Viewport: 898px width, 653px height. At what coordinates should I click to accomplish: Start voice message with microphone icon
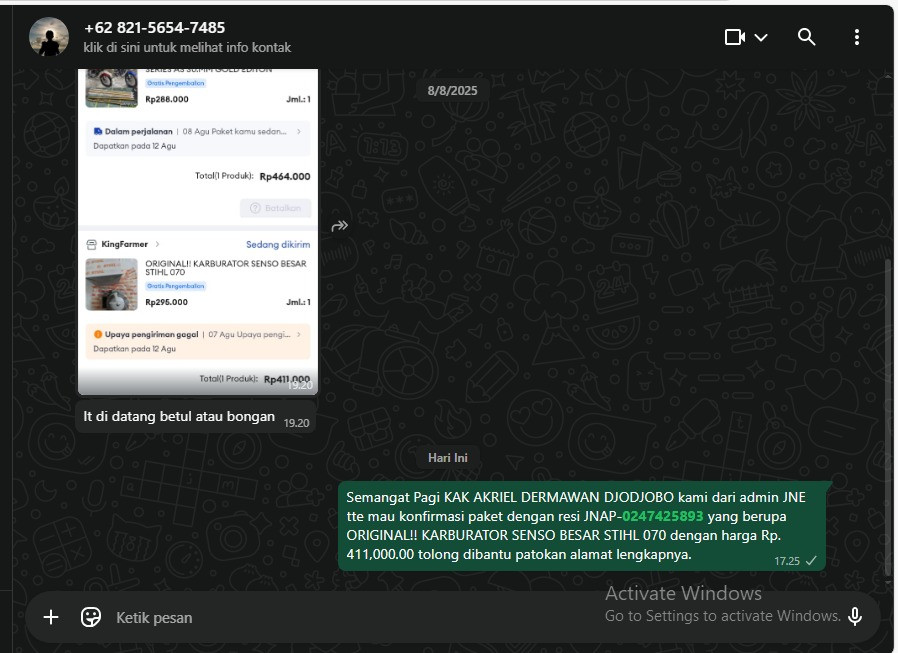pyautogui.click(x=855, y=617)
